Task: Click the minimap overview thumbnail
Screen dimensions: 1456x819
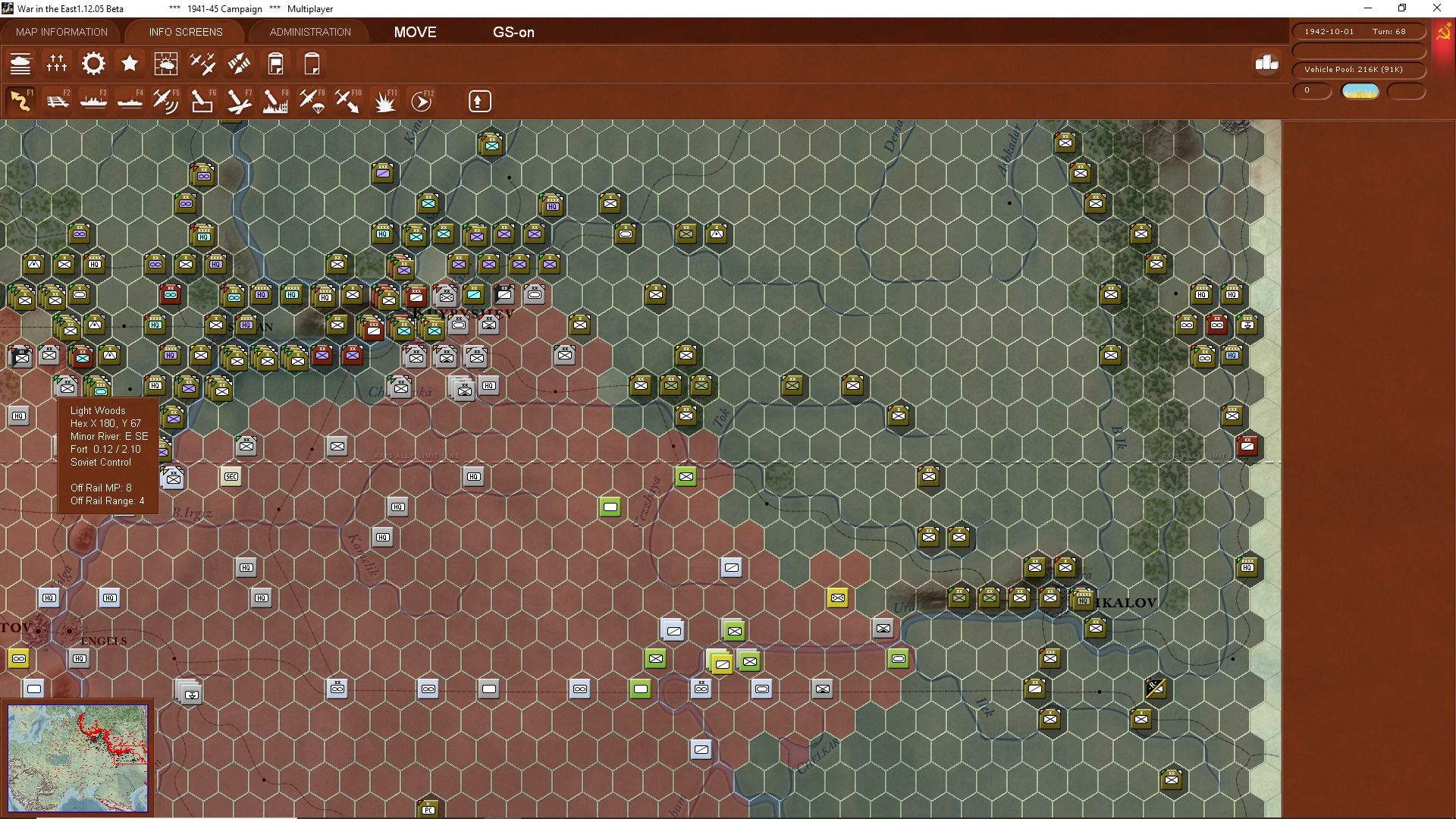Action: pos(78,758)
